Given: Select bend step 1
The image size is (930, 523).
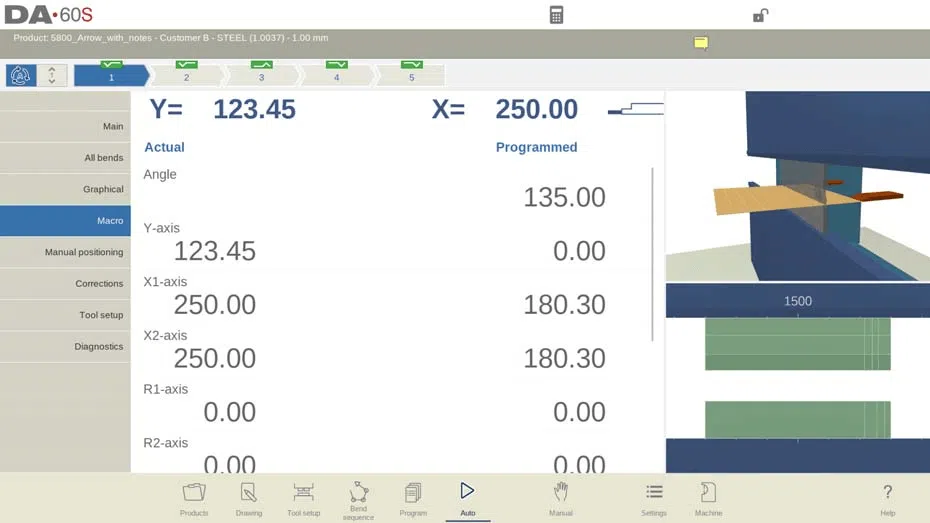Looking at the screenshot, I should point(111,75).
